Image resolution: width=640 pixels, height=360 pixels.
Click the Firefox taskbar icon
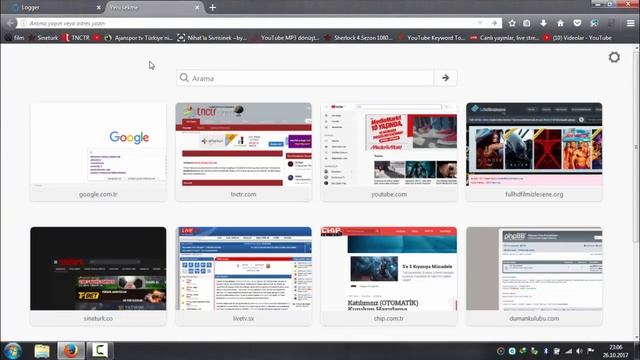pyautogui.click(x=71, y=351)
